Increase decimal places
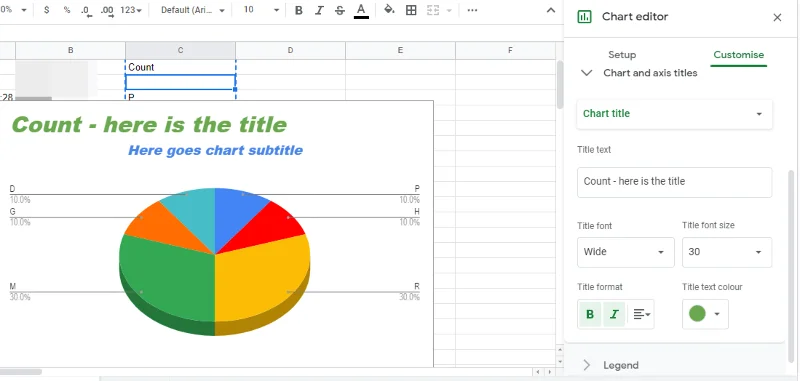This screenshot has height=381, width=800. click(108, 11)
